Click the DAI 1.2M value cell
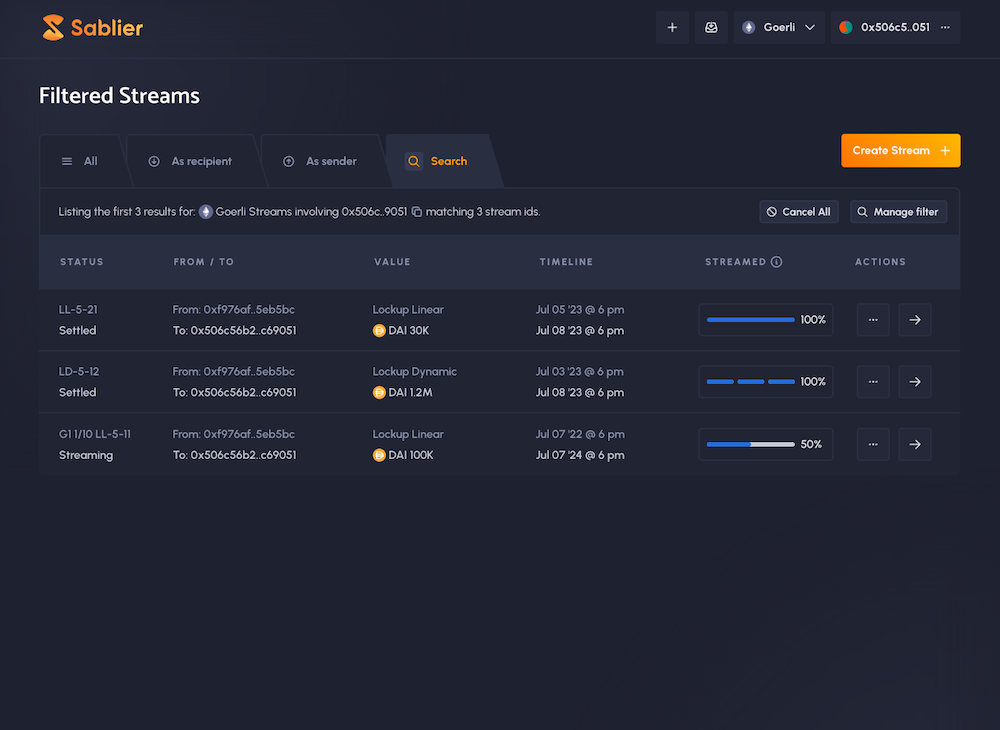The width and height of the screenshot is (1000, 730). click(x=409, y=393)
